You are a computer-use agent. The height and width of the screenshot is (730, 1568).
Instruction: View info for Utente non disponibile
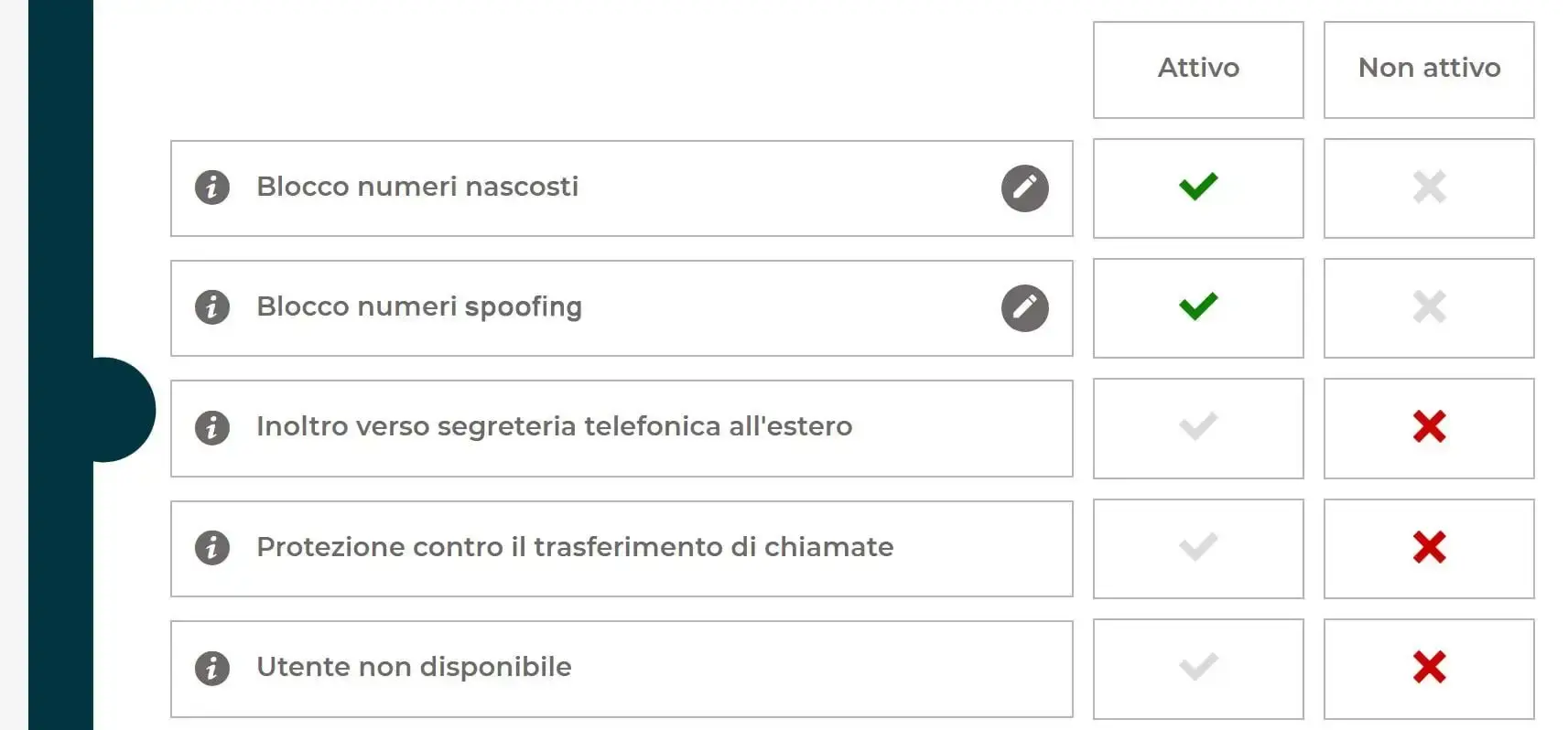211,668
